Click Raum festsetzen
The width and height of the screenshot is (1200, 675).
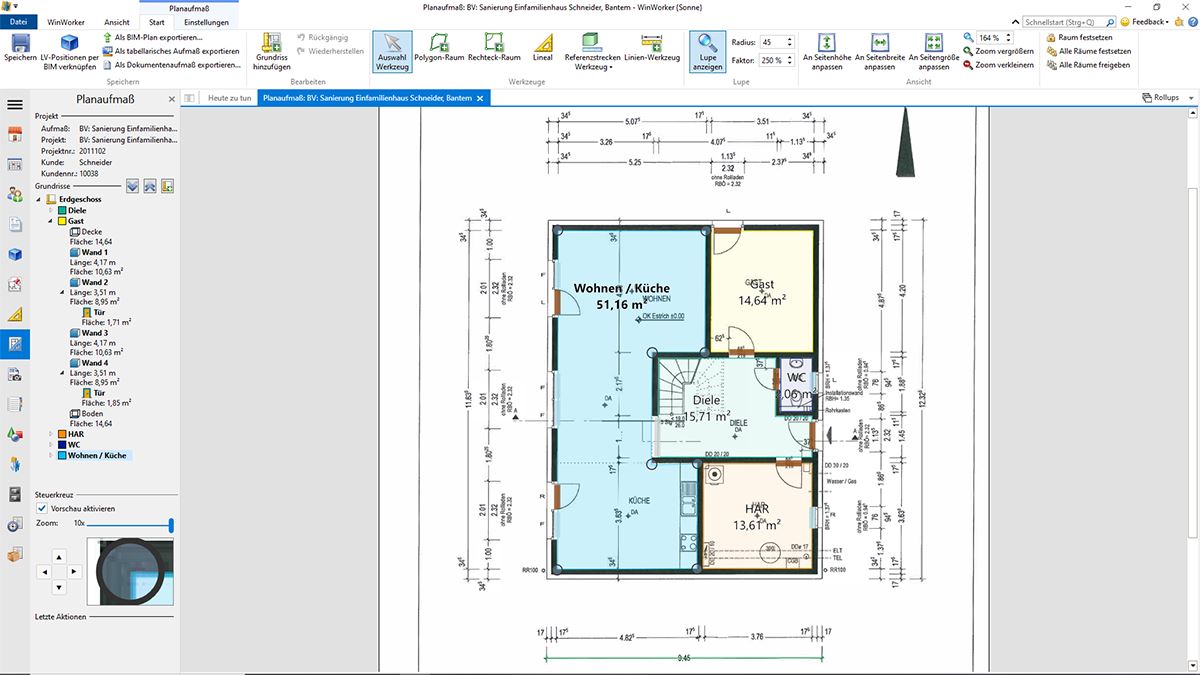(1079, 37)
